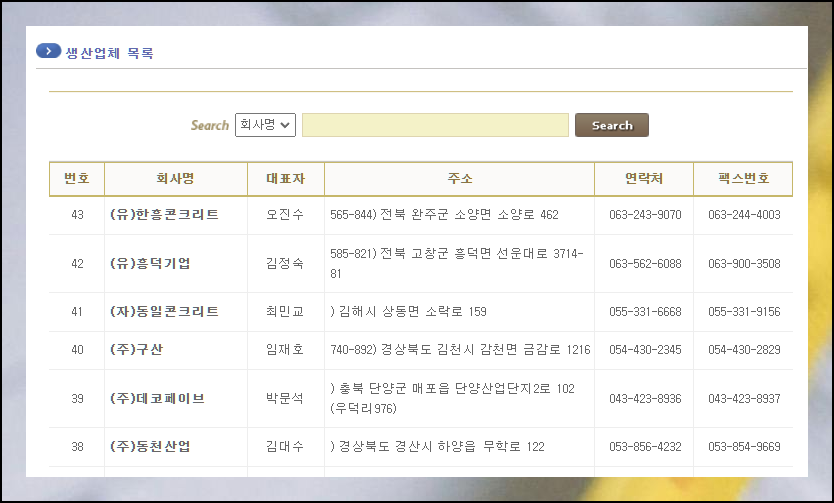Viewport: 834px width, 503px height.
Task: Open company (주)데코페이브
Action: tap(157, 398)
